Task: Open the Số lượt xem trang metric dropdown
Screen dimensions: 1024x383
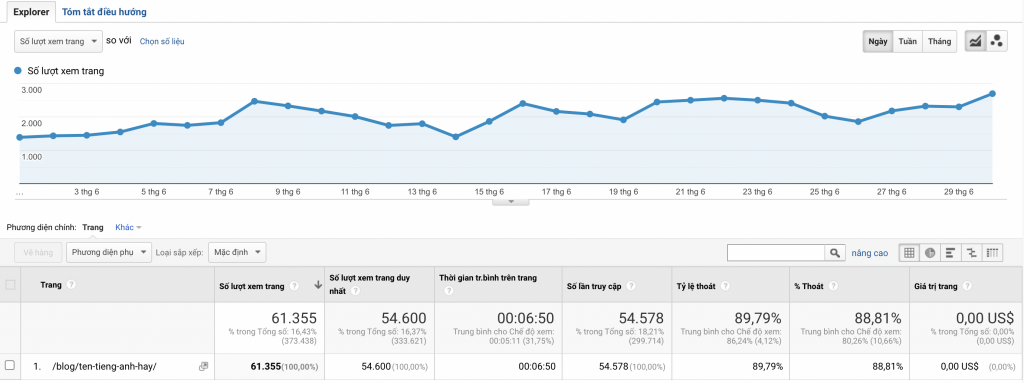Action: click(x=58, y=41)
